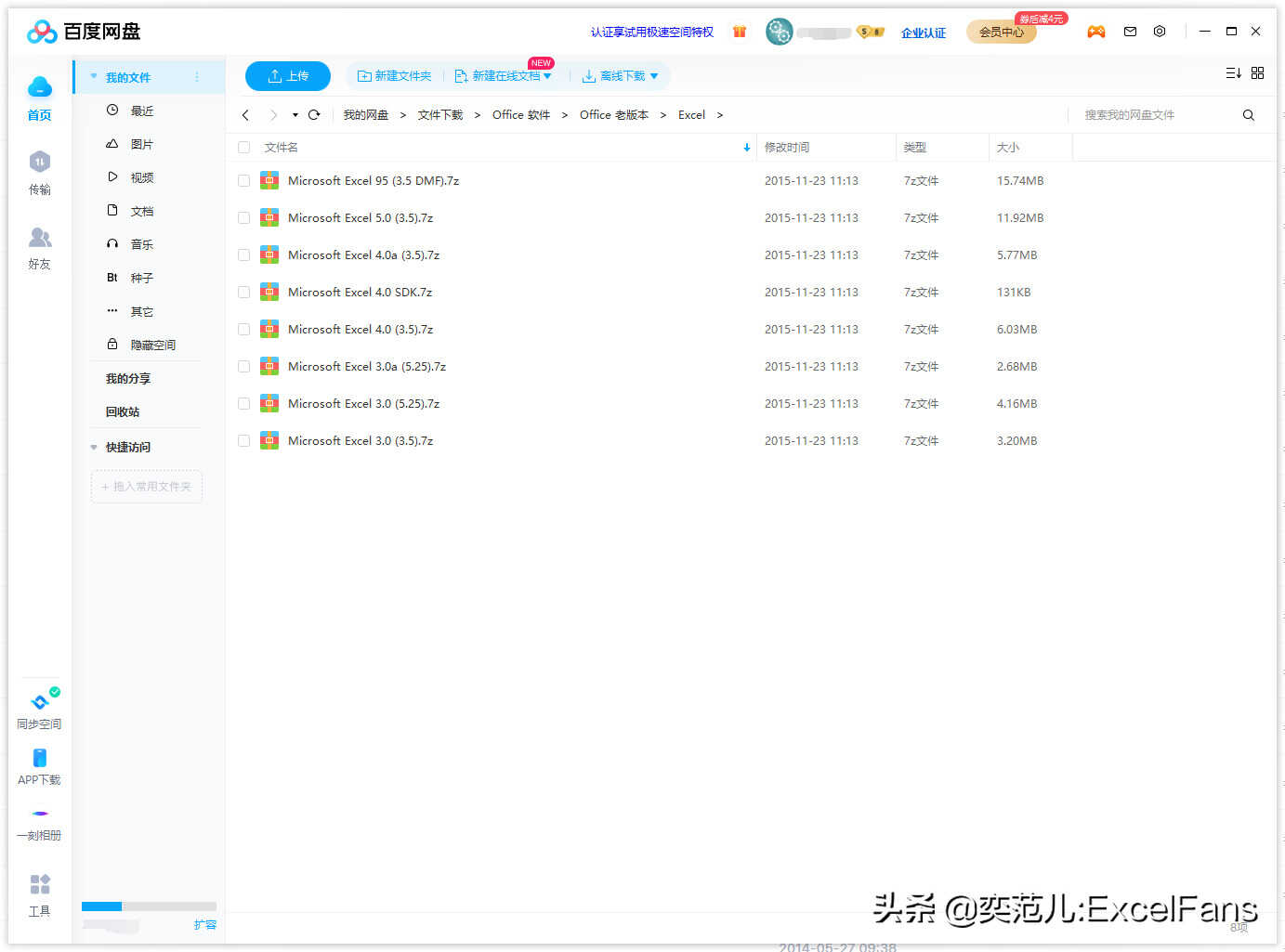Go back with the left arrow

pos(245,115)
